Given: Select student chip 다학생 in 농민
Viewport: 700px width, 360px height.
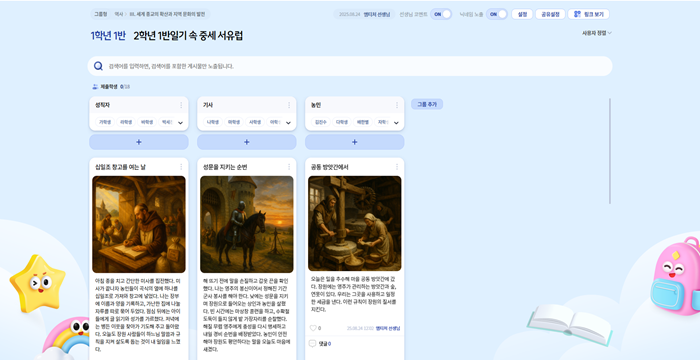Looking at the screenshot, I should pyautogui.click(x=342, y=122).
